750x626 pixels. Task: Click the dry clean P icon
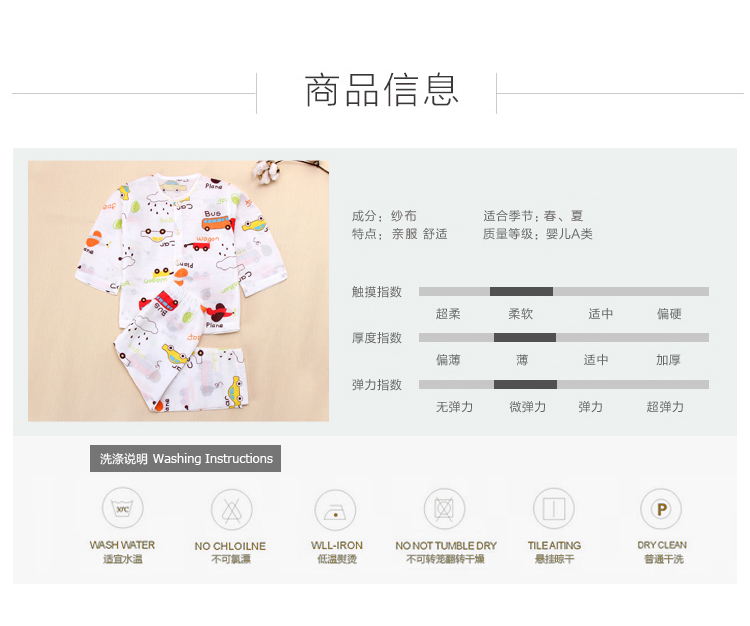tap(662, 509)
